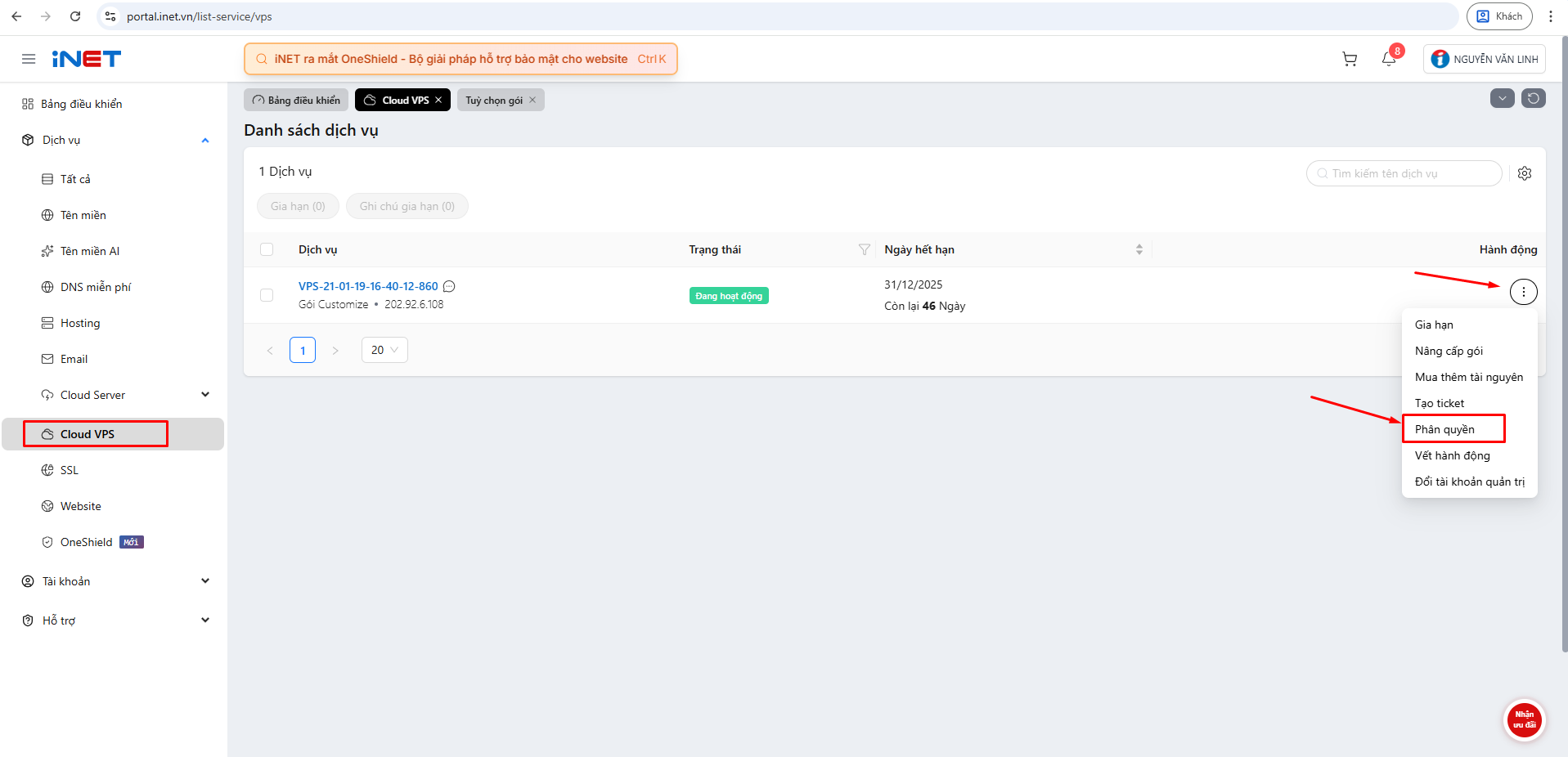Expand the Hỗ trợ sidebar section
The width and height of the screenshot is (1568, 757).
(205, 620)
